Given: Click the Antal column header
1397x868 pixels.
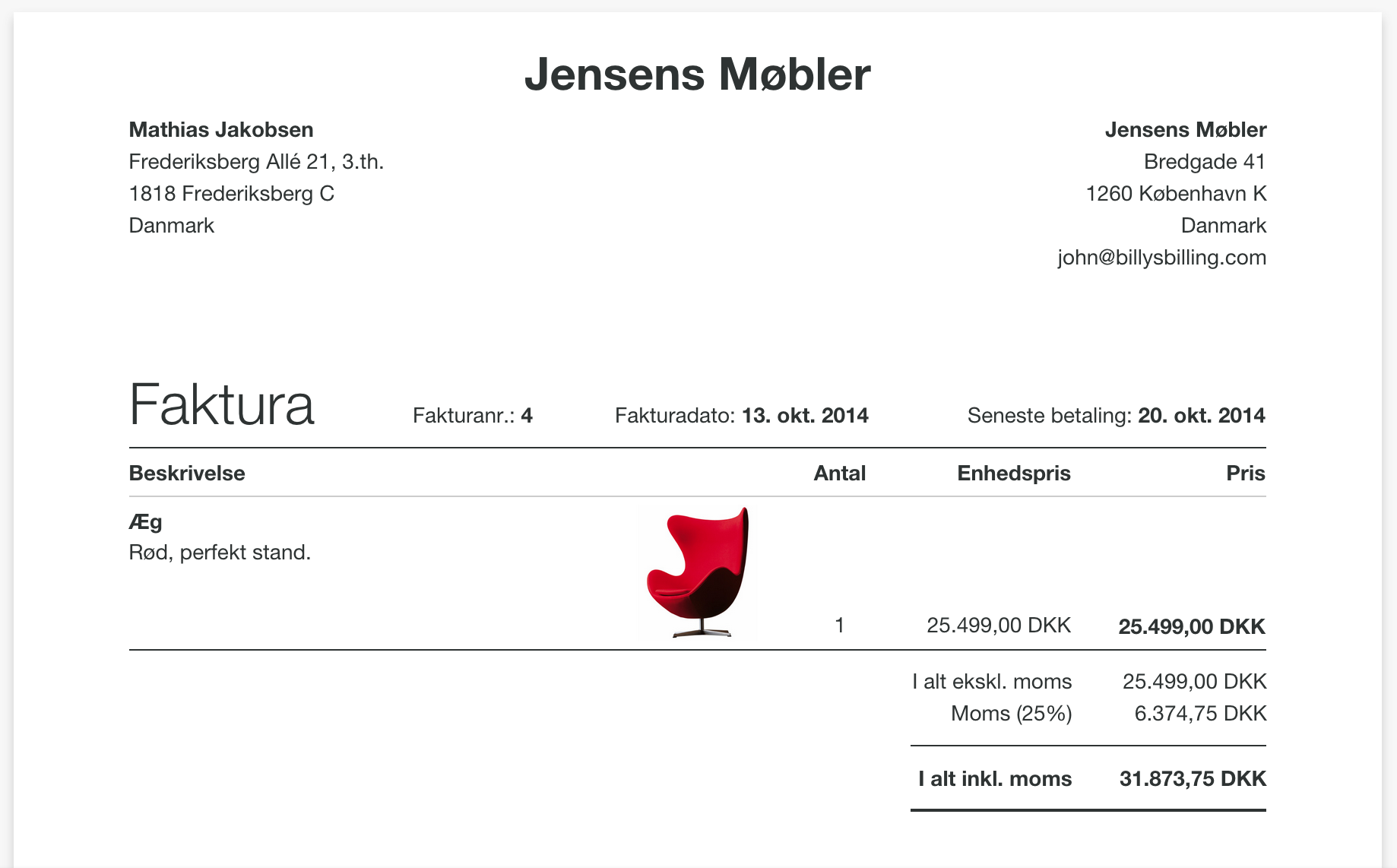Looking at the screenshot, I should click(839, 474).
